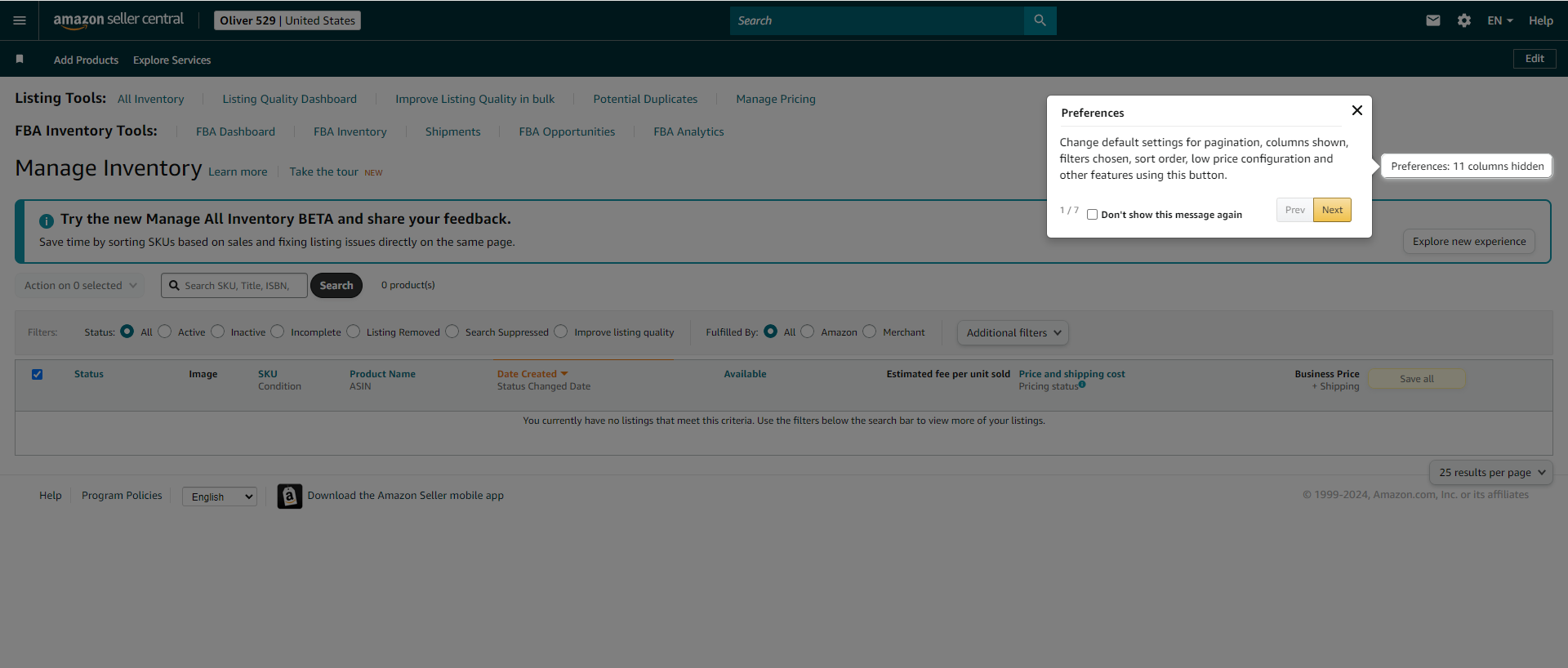Click 'Take the tour' link

click(323, 171)
